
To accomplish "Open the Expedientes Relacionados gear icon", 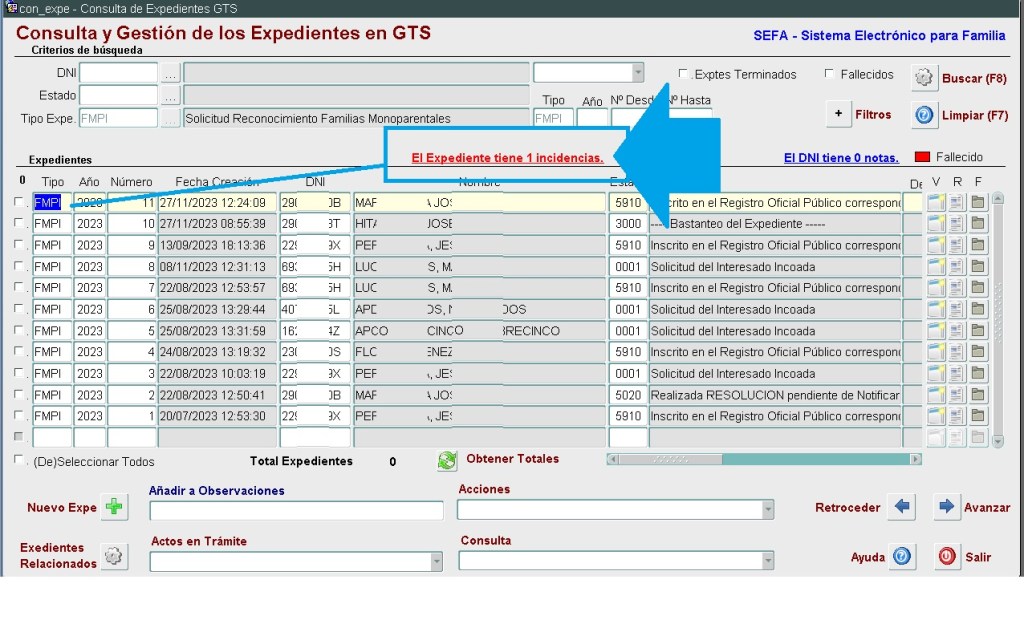I will 115,556.
